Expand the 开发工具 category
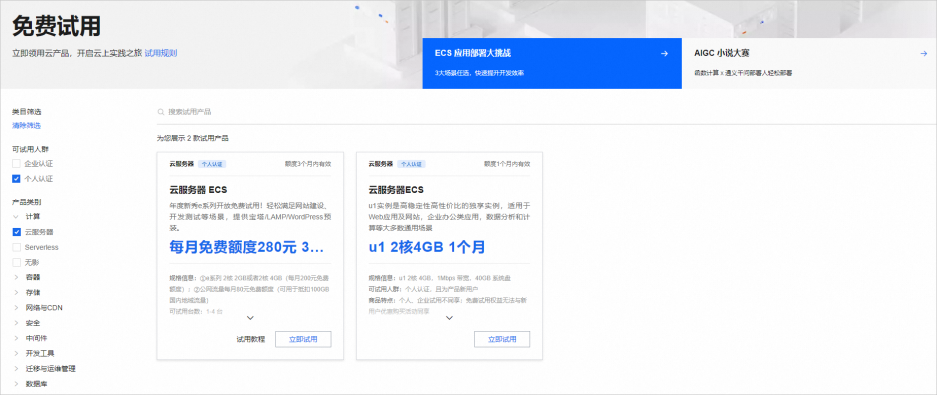This screenshot has height=395, width=937. (x=16, y=354)
